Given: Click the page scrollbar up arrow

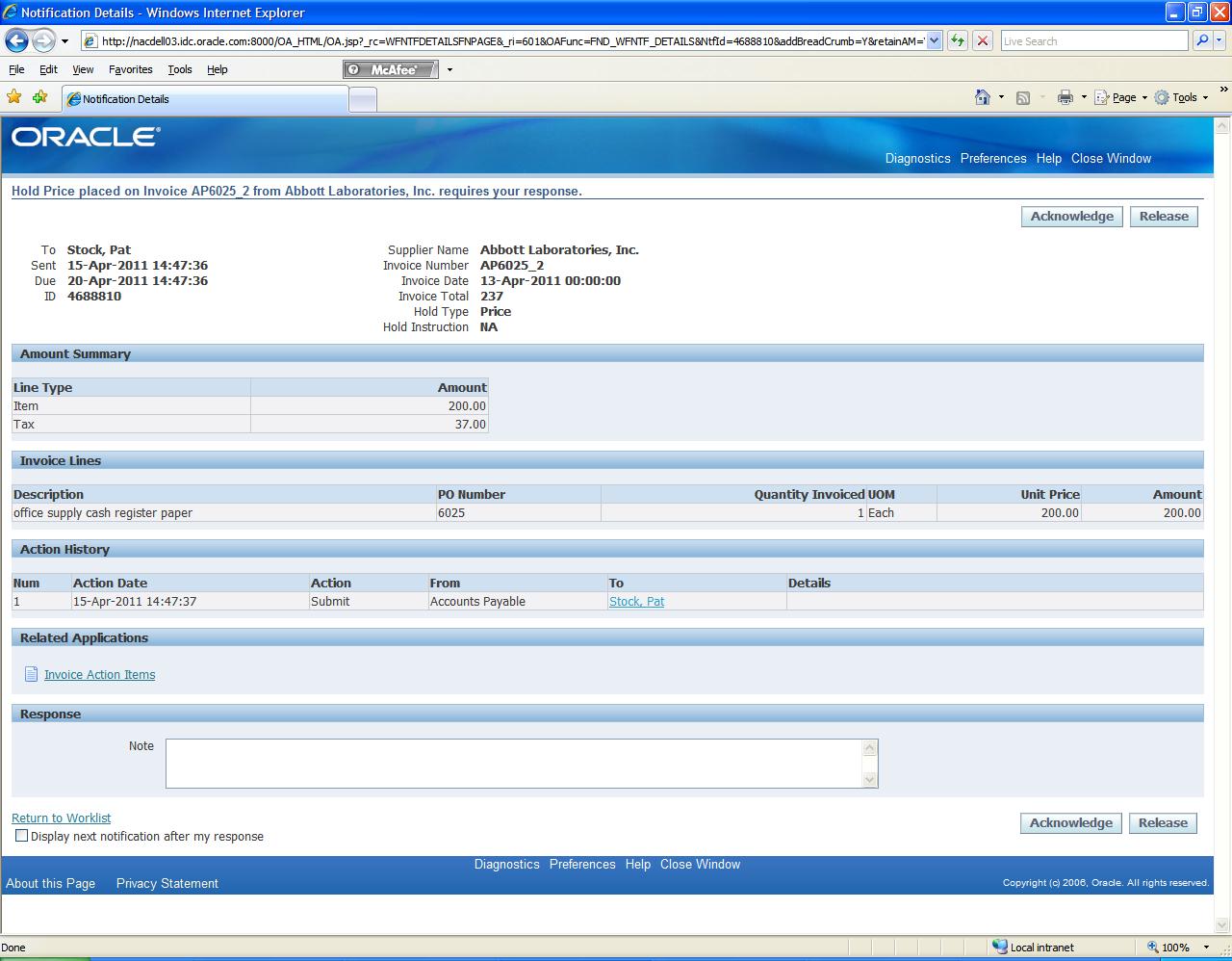Looking at the screenshot, I should (1222, 126).
